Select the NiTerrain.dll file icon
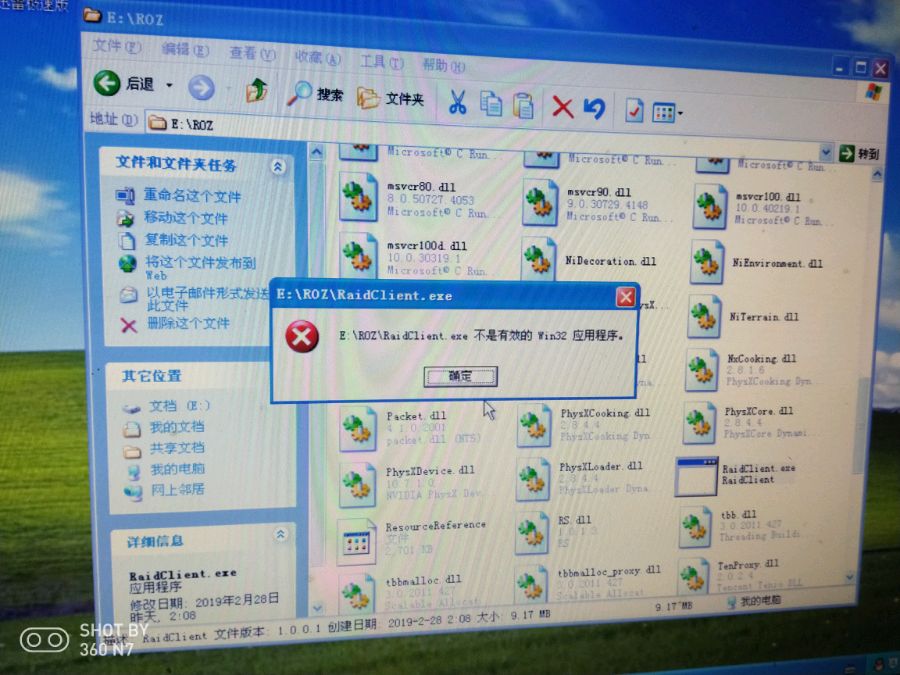The image size is (900, 675). [x=704, y=316]
